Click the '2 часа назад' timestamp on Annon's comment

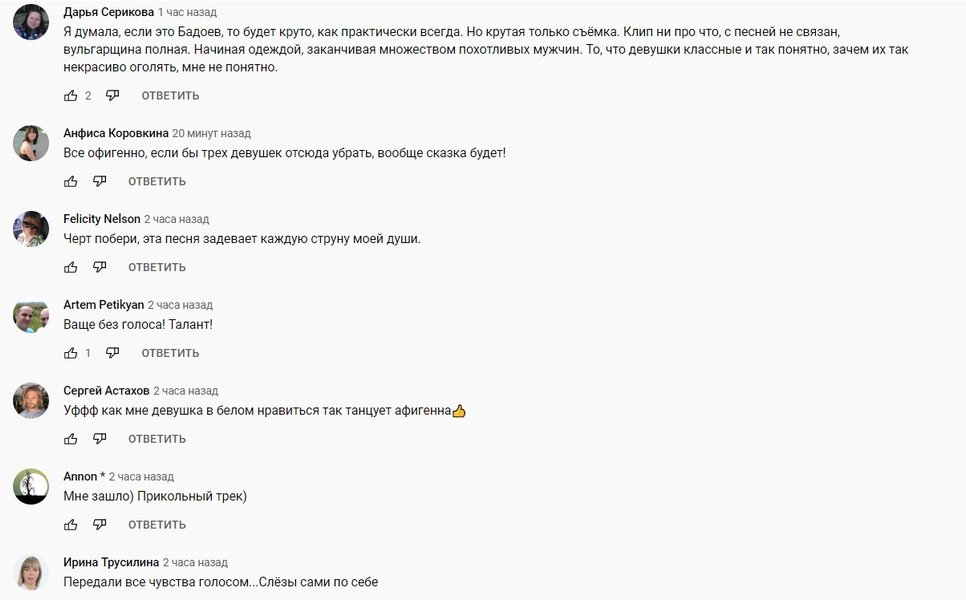[x=141, y=477]
